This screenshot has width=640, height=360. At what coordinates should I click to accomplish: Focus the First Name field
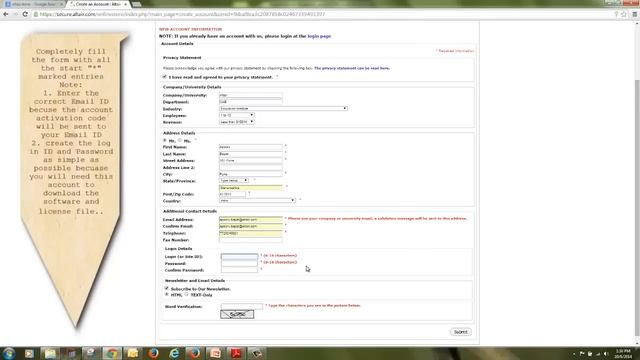(x=251, y=147)
